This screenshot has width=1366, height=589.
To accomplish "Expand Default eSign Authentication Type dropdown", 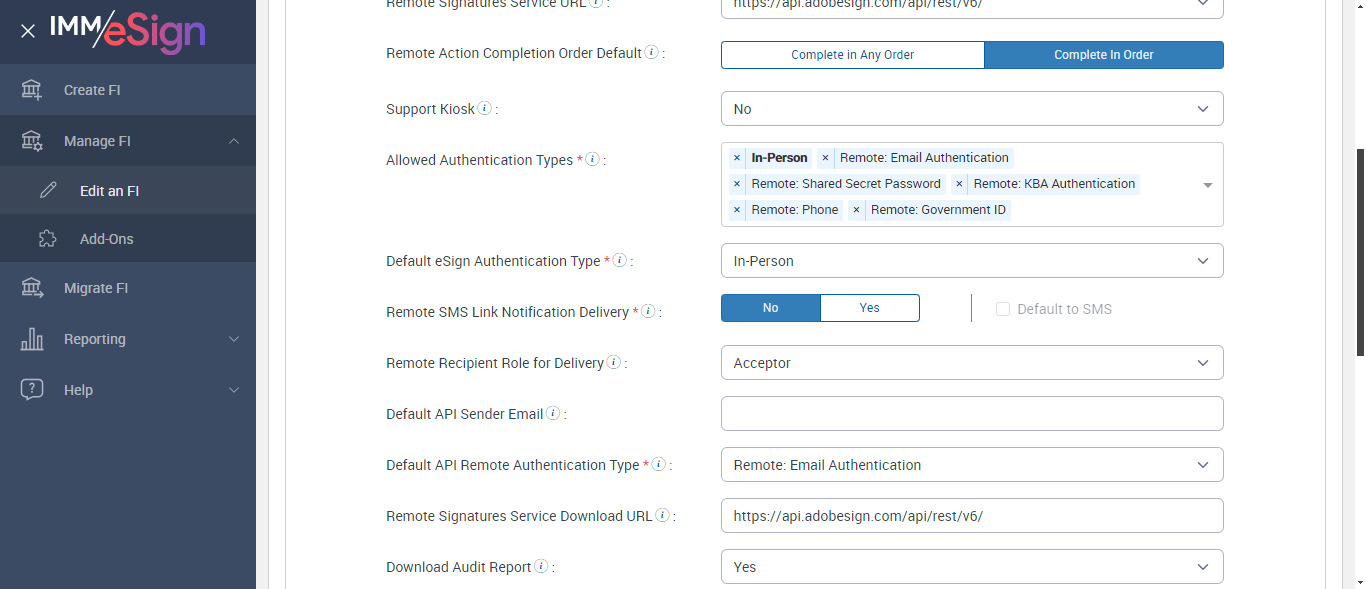I will (971, 261).
